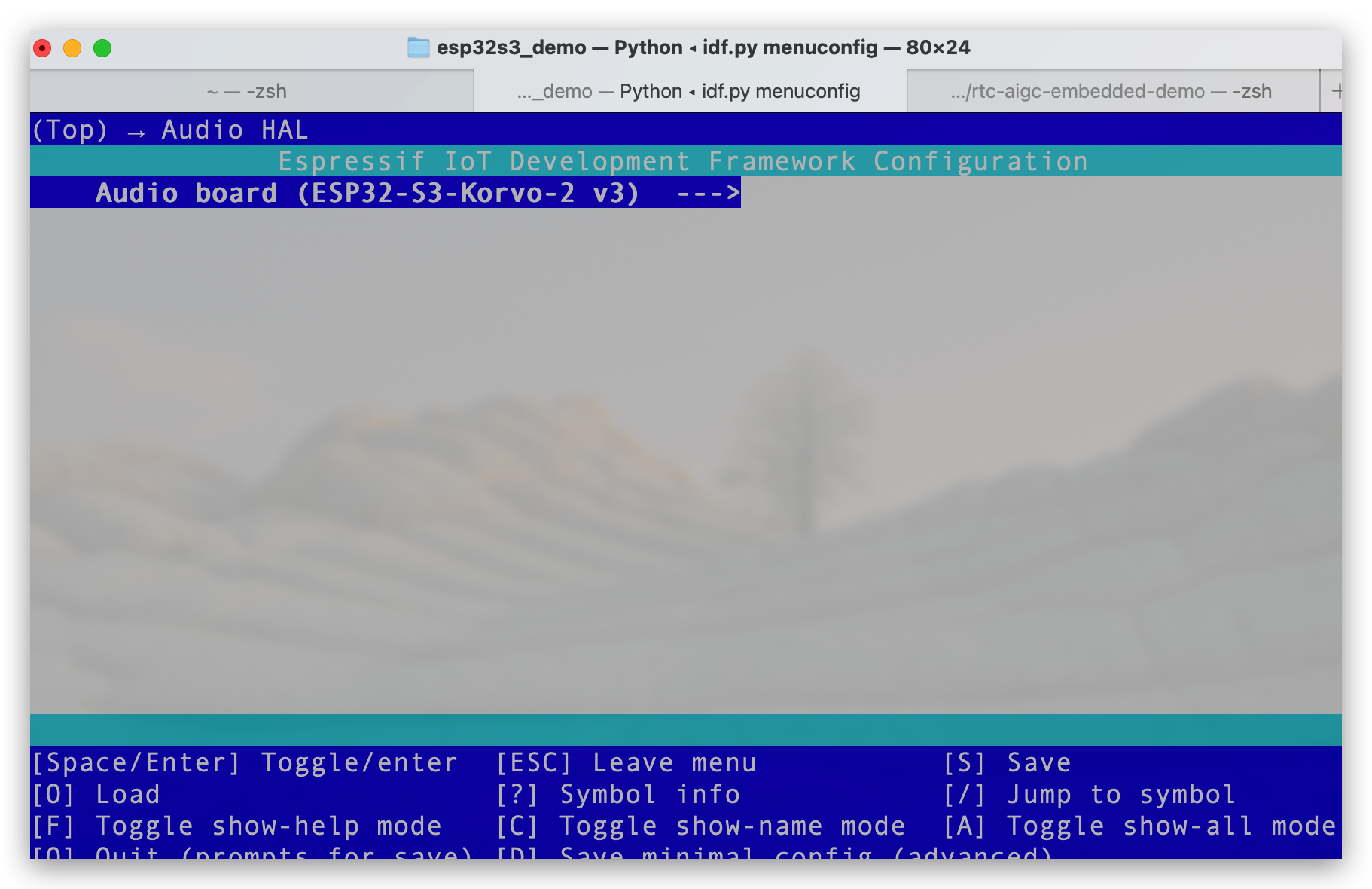
Task: Click '[ESC] Leave menu' hint
Action: (x=626, y=762)
